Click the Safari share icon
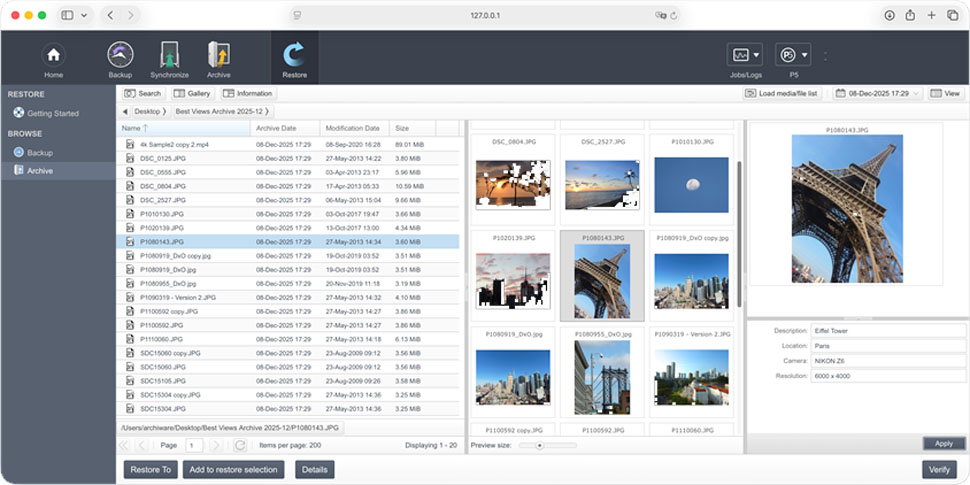 tap(910, 15)
